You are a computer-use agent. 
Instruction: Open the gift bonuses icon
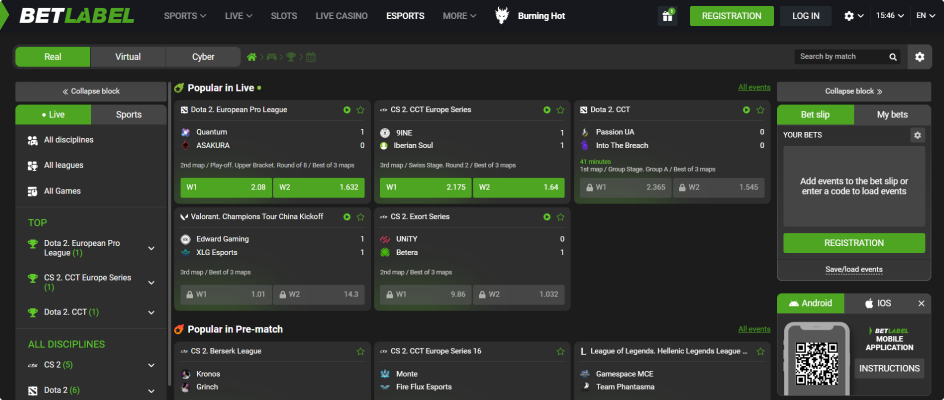(x=667, y=16)
